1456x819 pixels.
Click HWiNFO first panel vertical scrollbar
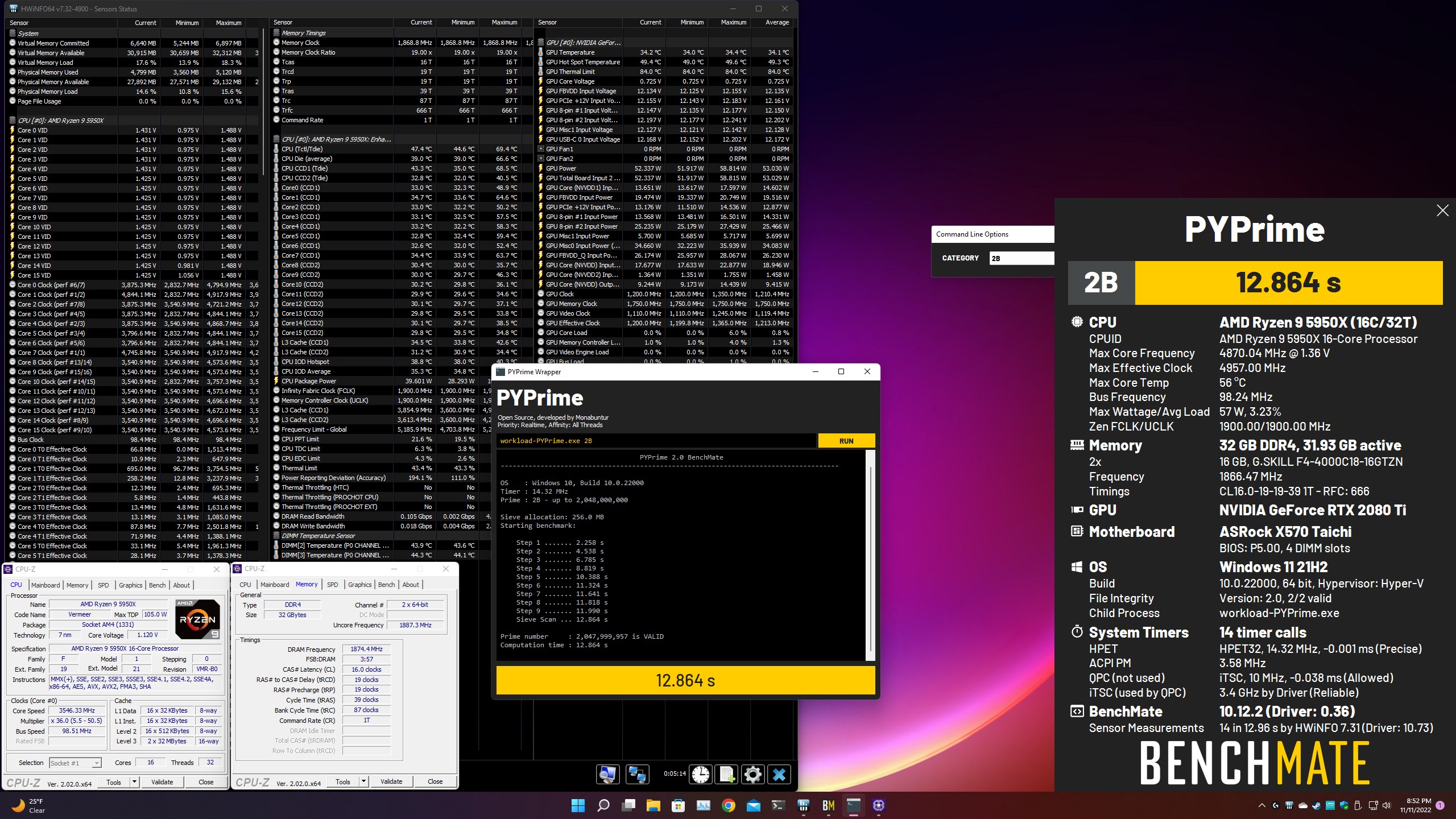[263, 102]
